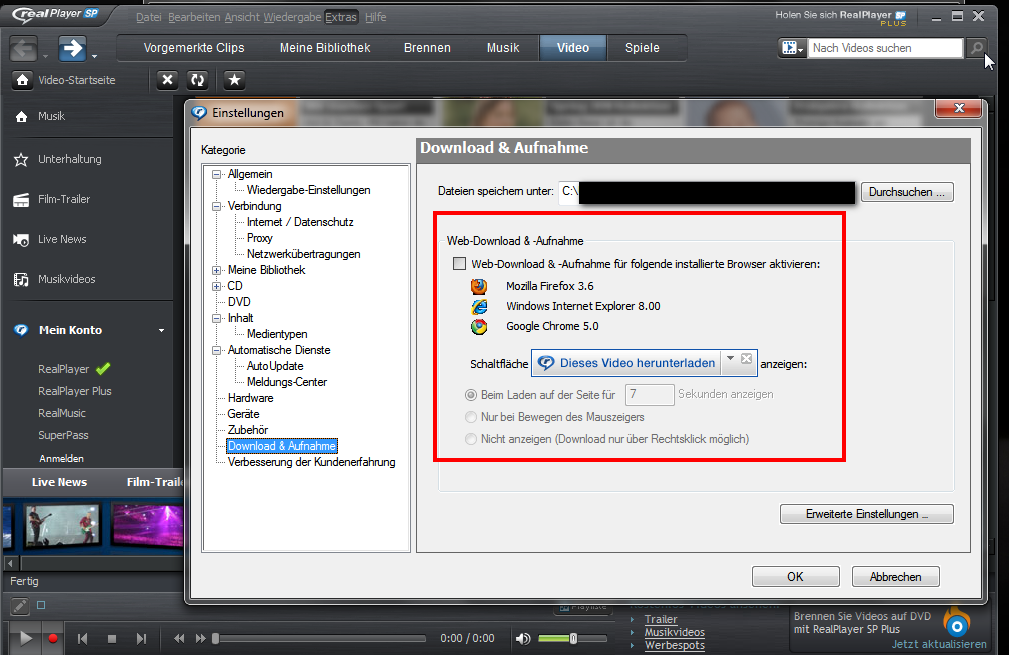The image size is (1009, 655).
Task: Open Musikvideos in the sidebar
Action: pyautogui.click(x=66, y=279)
